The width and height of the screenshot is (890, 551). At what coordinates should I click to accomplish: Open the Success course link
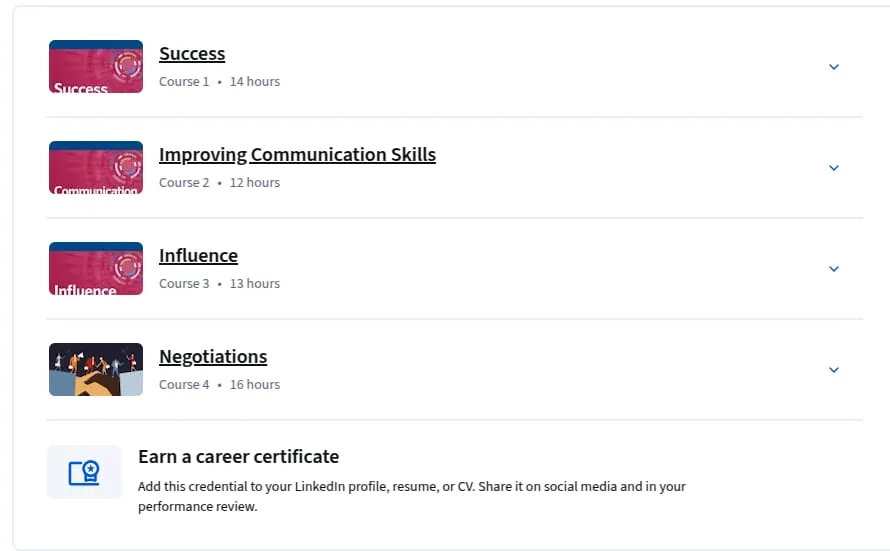[x=192, y=53]
